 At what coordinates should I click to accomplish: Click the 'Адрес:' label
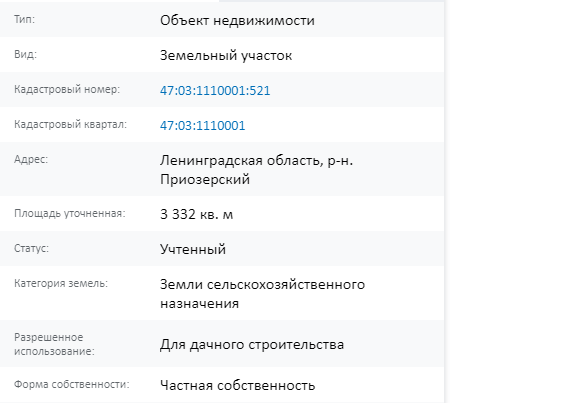tap(31, 159)
